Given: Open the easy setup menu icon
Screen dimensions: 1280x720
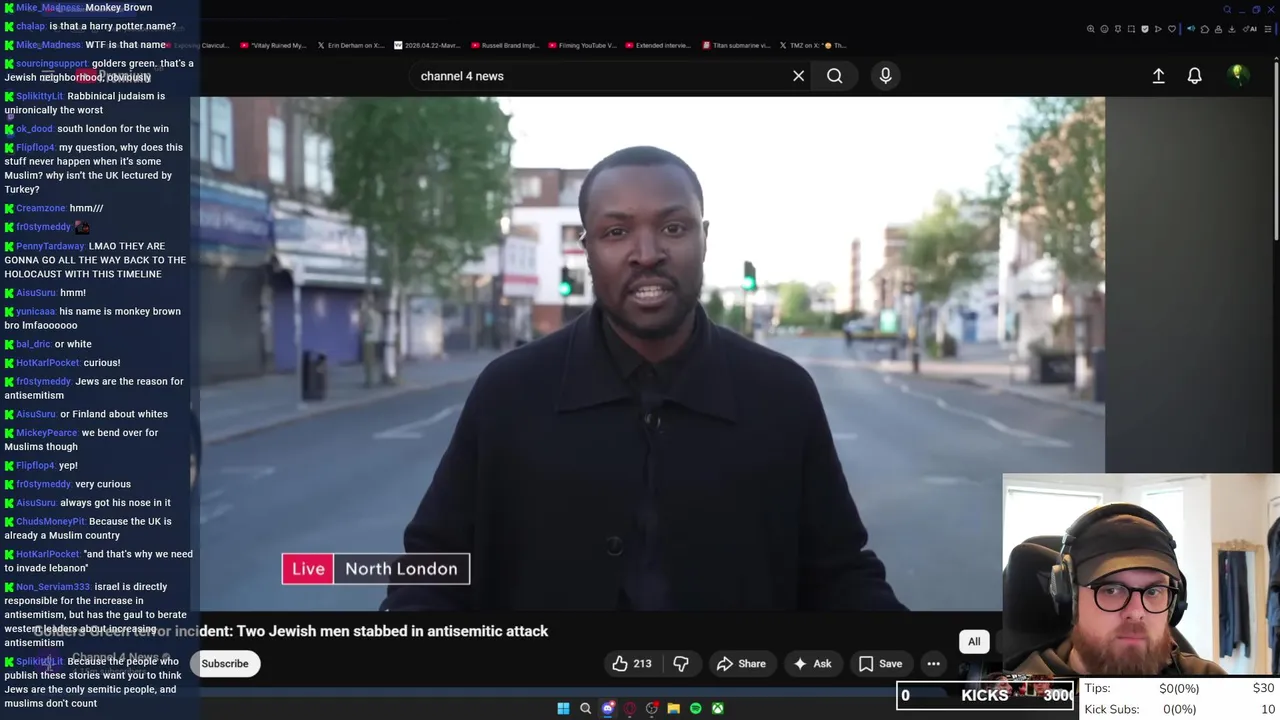Looking at the screenshot, I should click(x=1268, y=29).
